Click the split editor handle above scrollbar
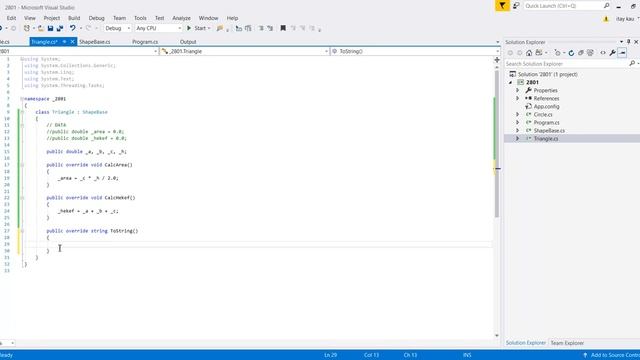The height and width of the screenshot is (360, 640). point(497,60)
